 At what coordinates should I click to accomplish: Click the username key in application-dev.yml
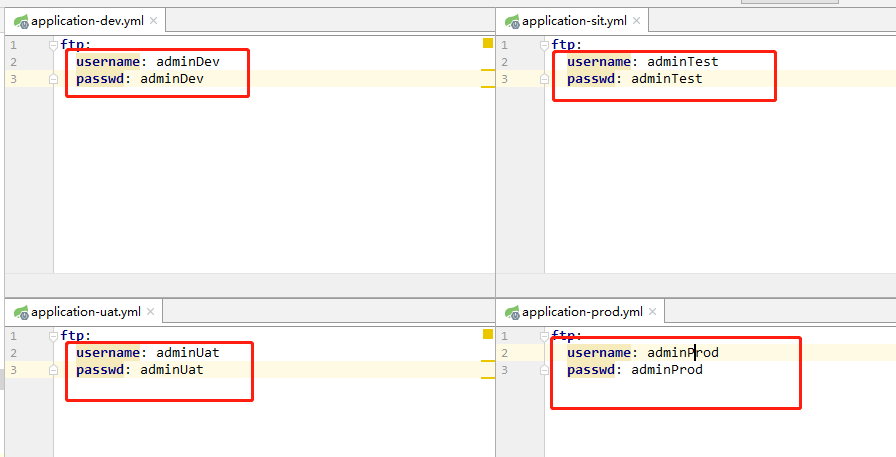108,62
